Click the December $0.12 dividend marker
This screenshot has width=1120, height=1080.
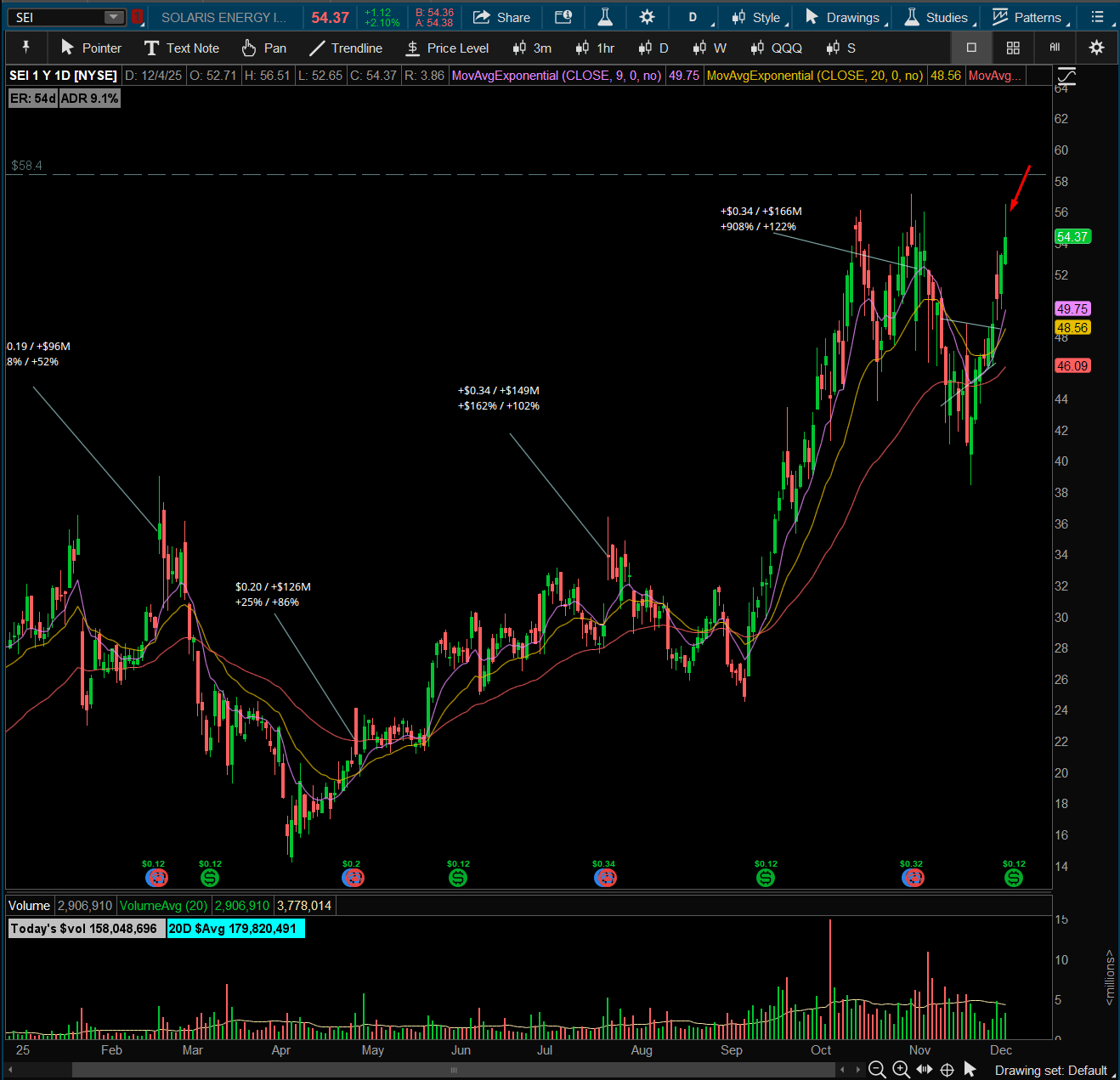(x=1014, y=878)
